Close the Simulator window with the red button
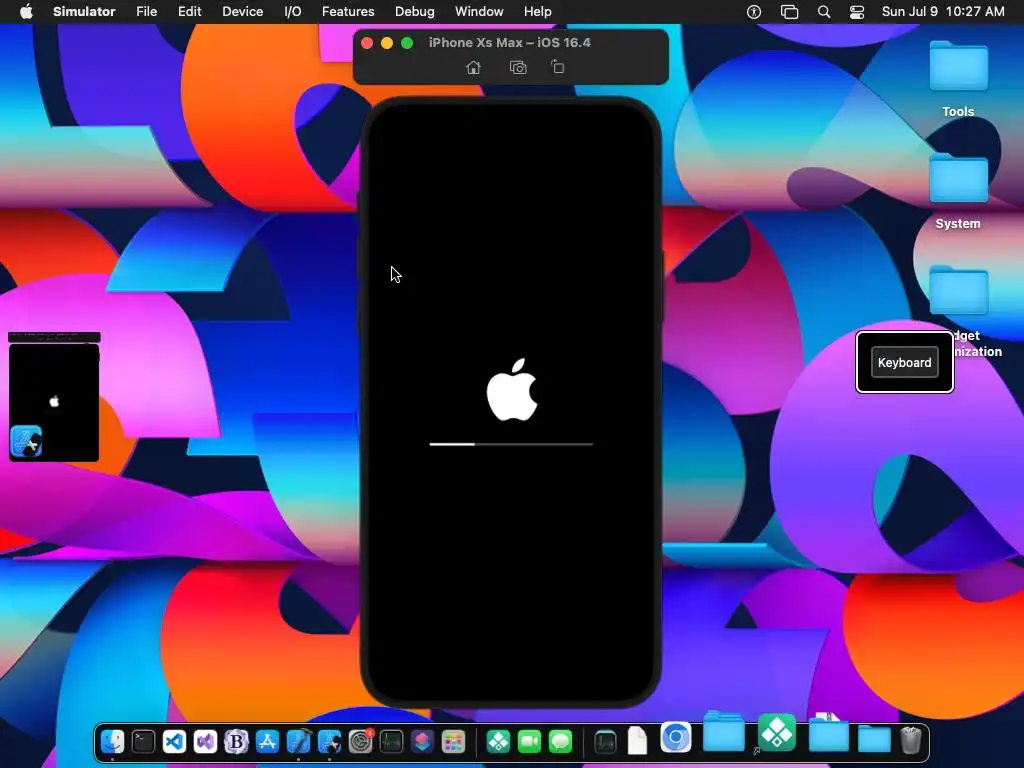This screenshot has height=768, width=1024. click(x=367, y=43)
